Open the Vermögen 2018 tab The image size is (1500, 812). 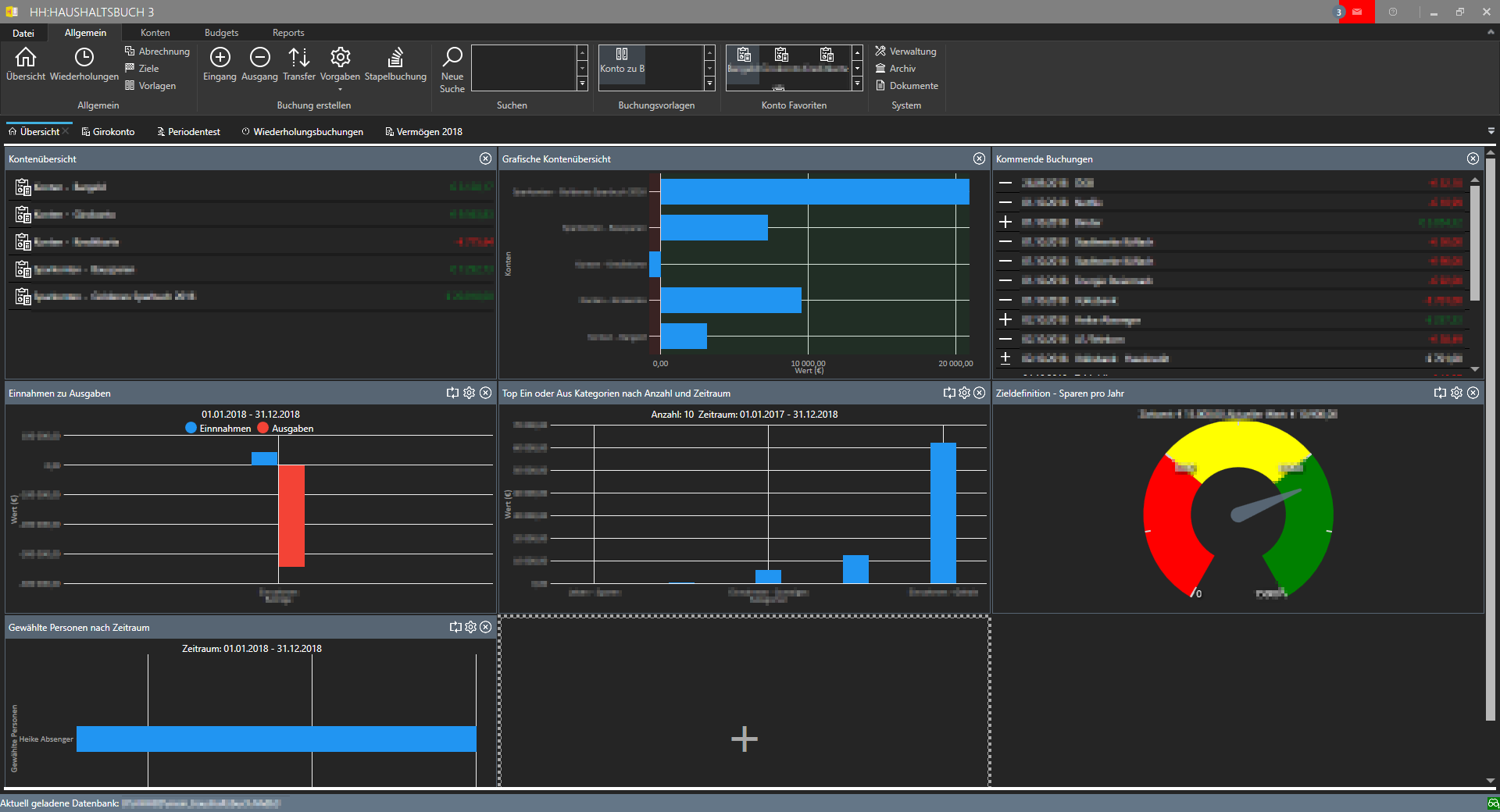click(423, 132)
